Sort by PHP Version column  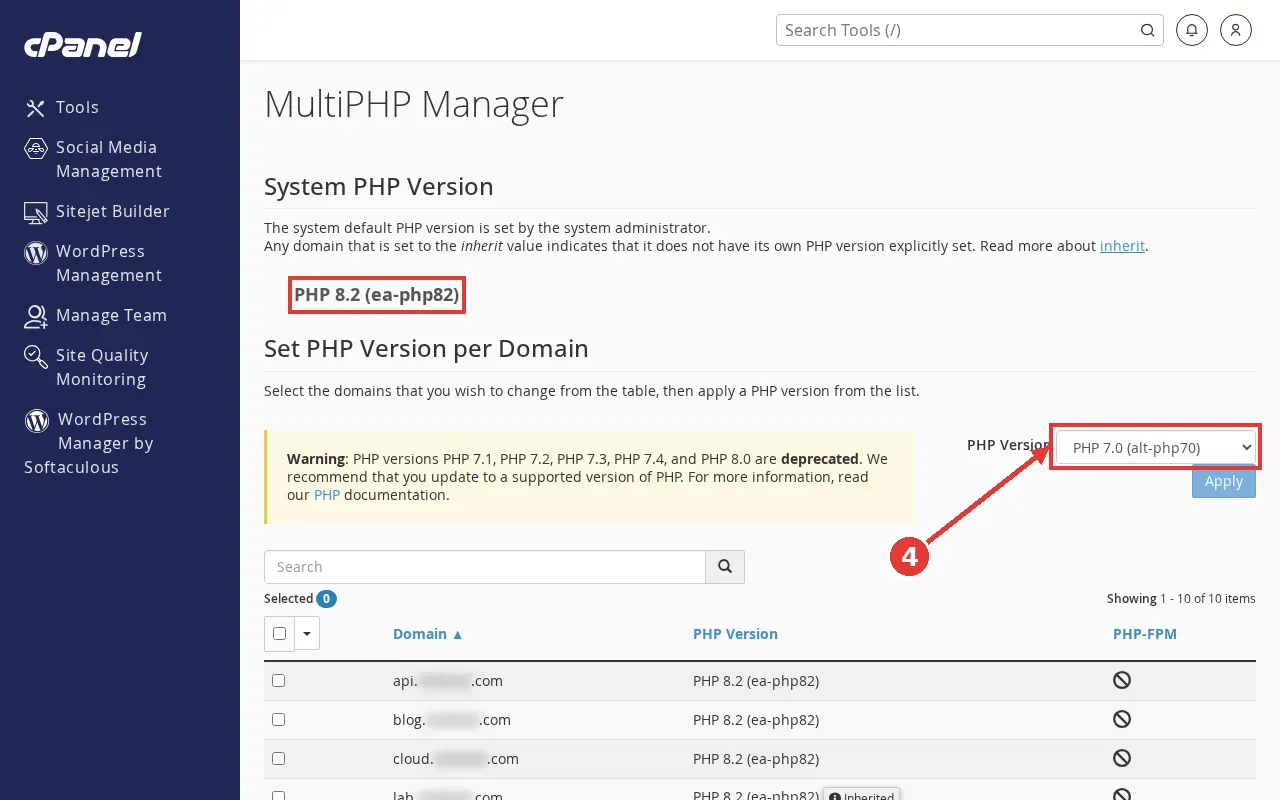coord(735,634)
